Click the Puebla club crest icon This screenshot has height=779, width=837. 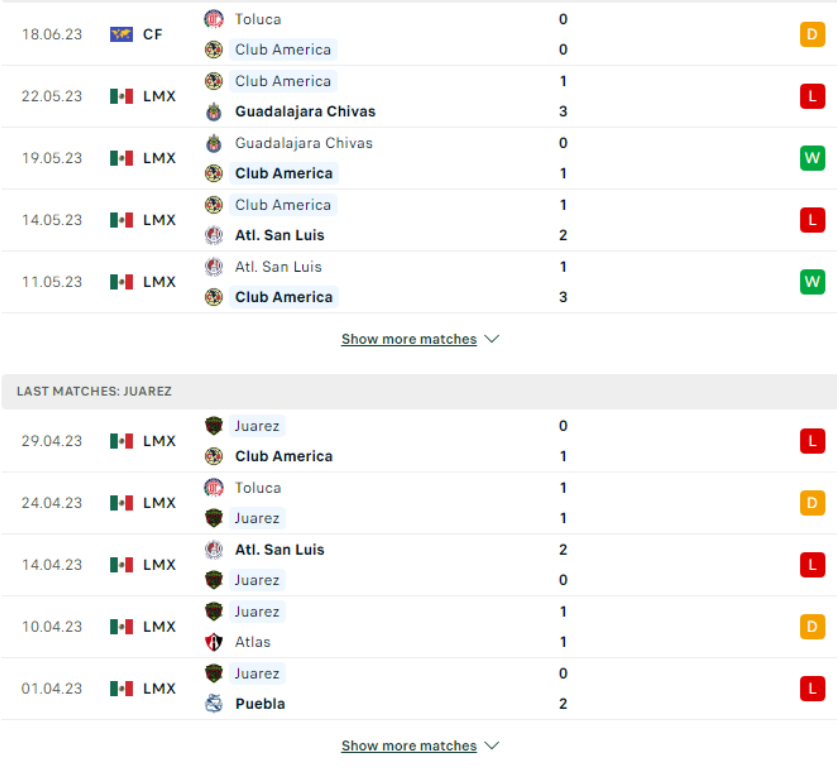[x=213, y=704]
